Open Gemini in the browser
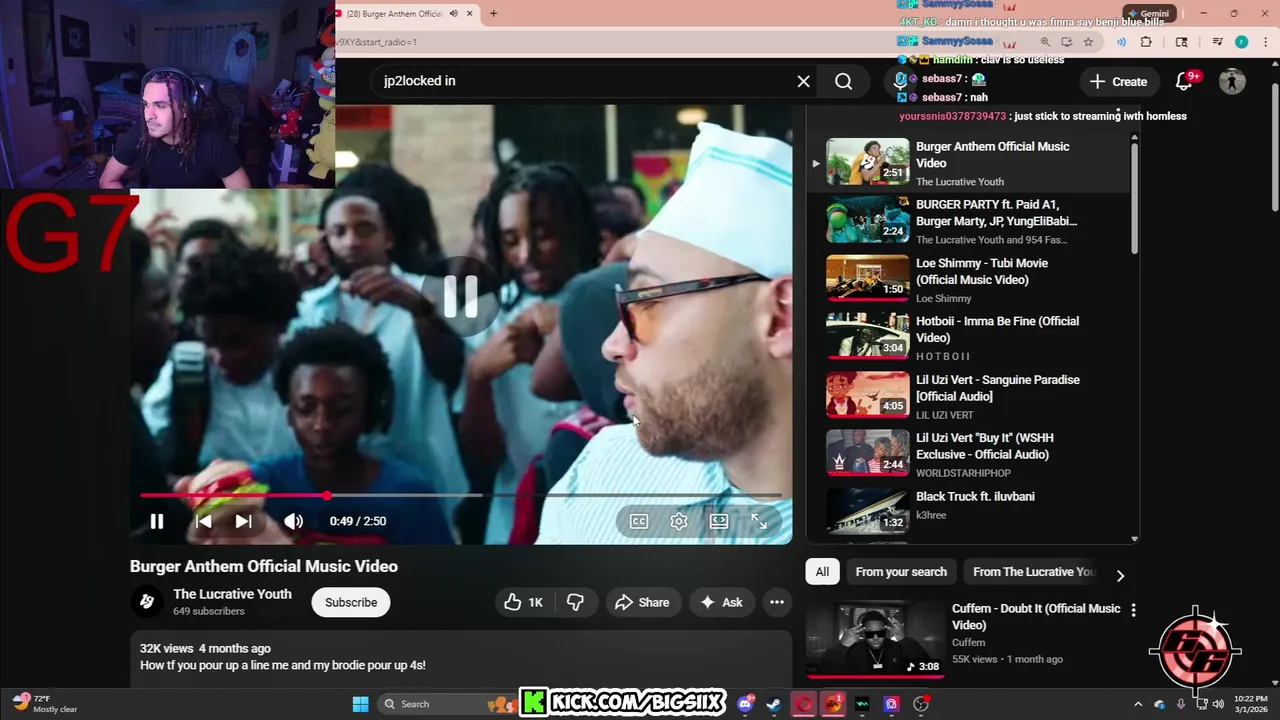The height and width of the screenshot is (720, 1280). tap(1147, 13)
